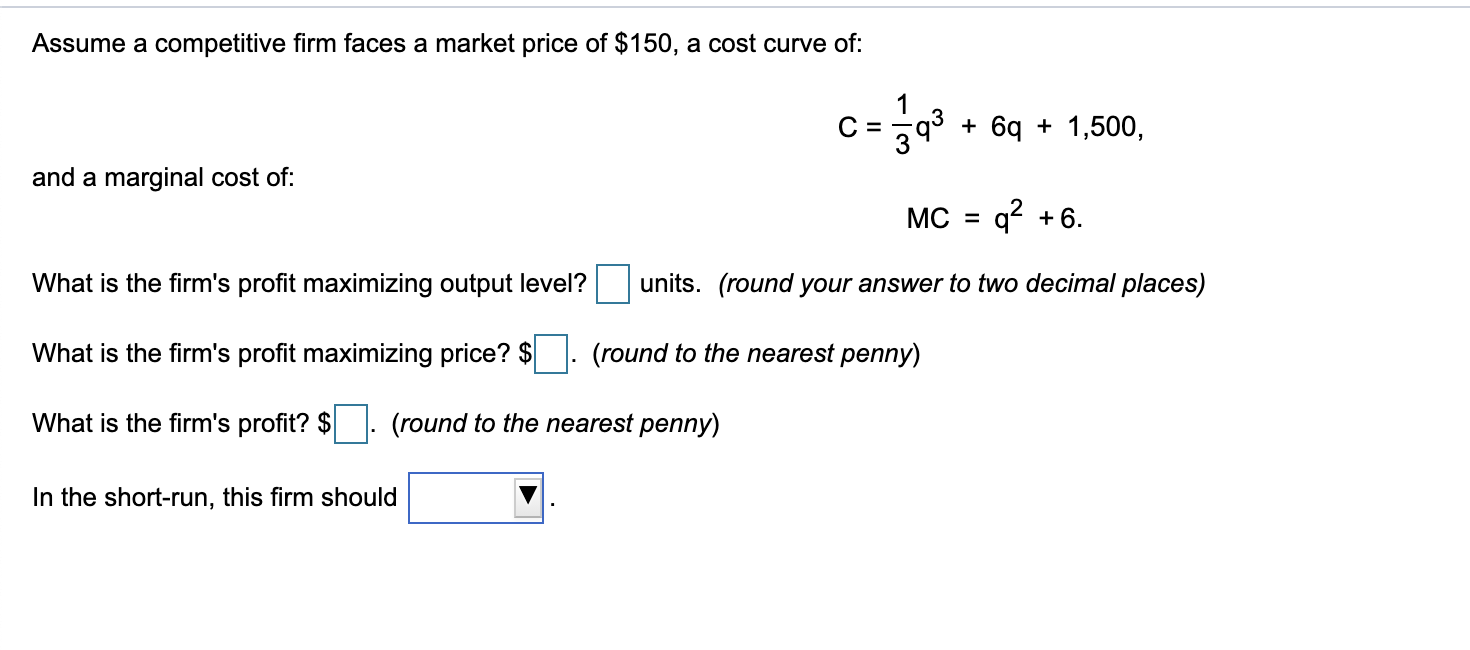This screenshot has height=650, width=1470.
Task: Click the firm's profit answer box
Action: 350,423
